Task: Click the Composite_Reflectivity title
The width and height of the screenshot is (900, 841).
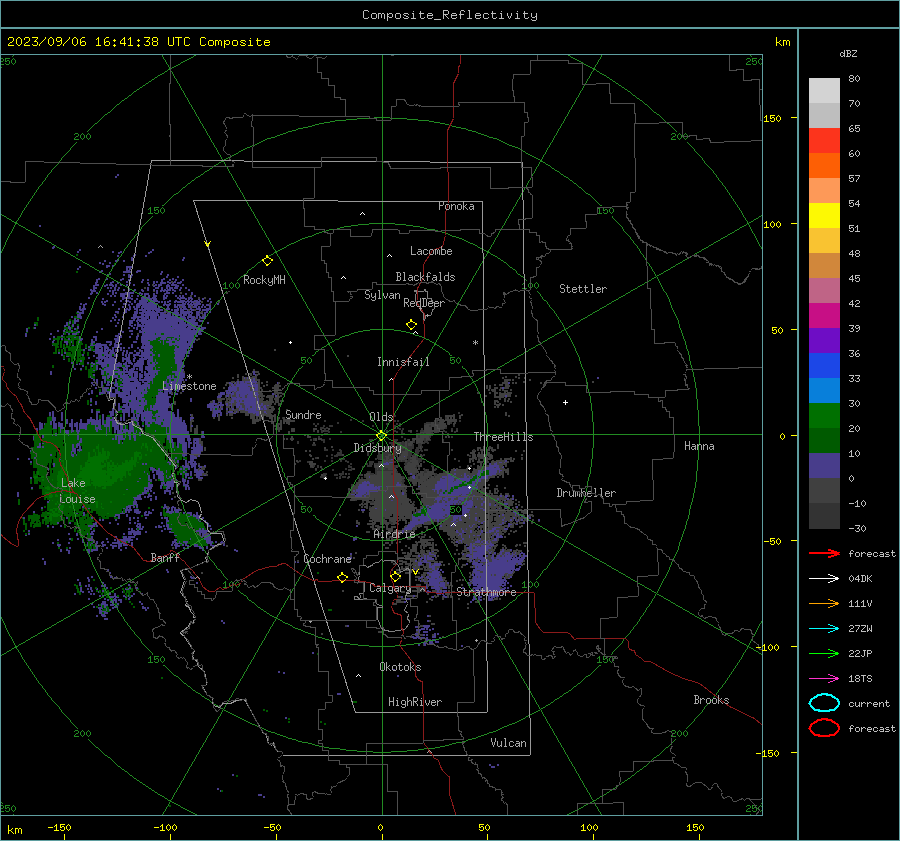Action: point(450,15)
